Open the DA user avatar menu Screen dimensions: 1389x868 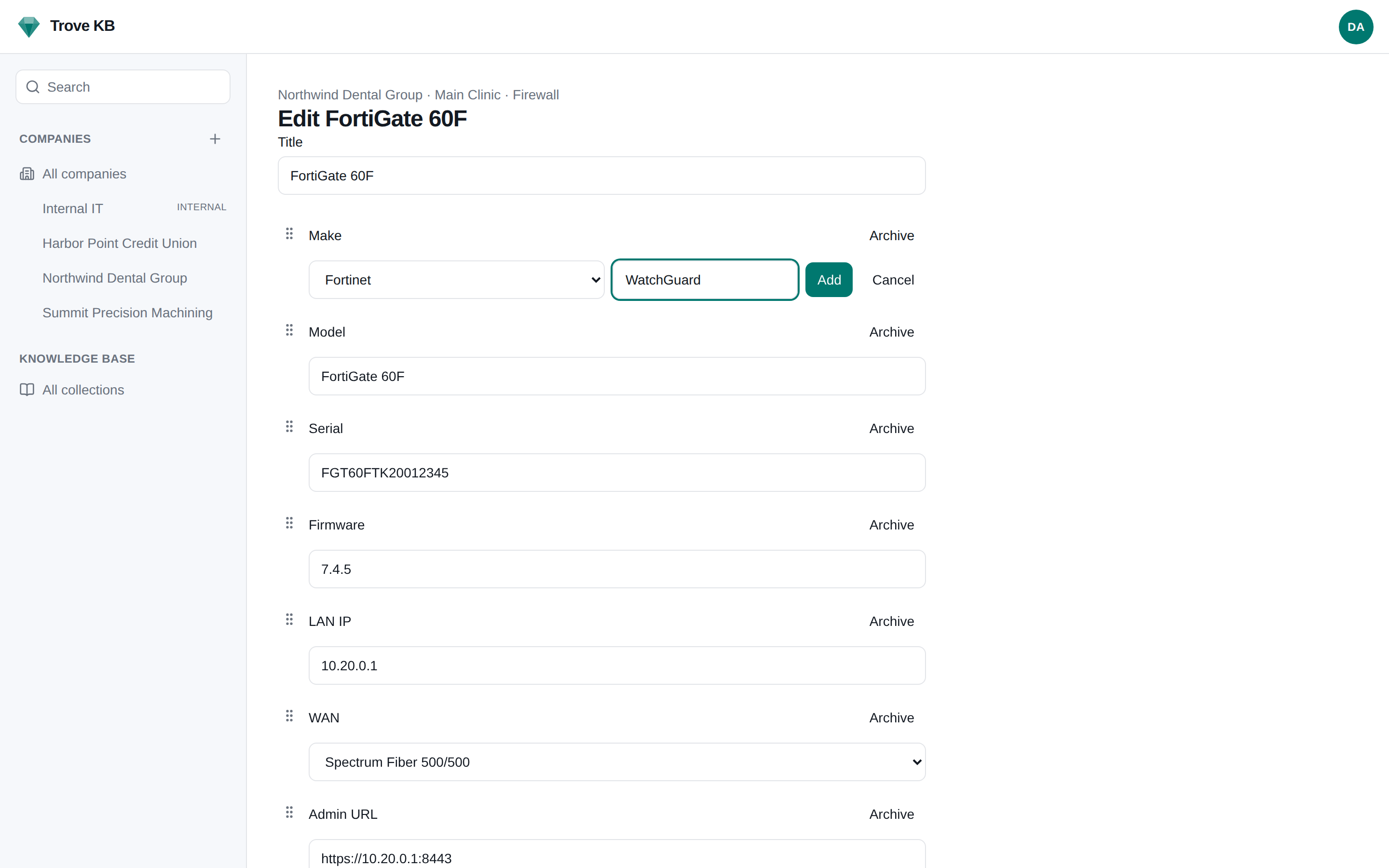point(1355,27)
